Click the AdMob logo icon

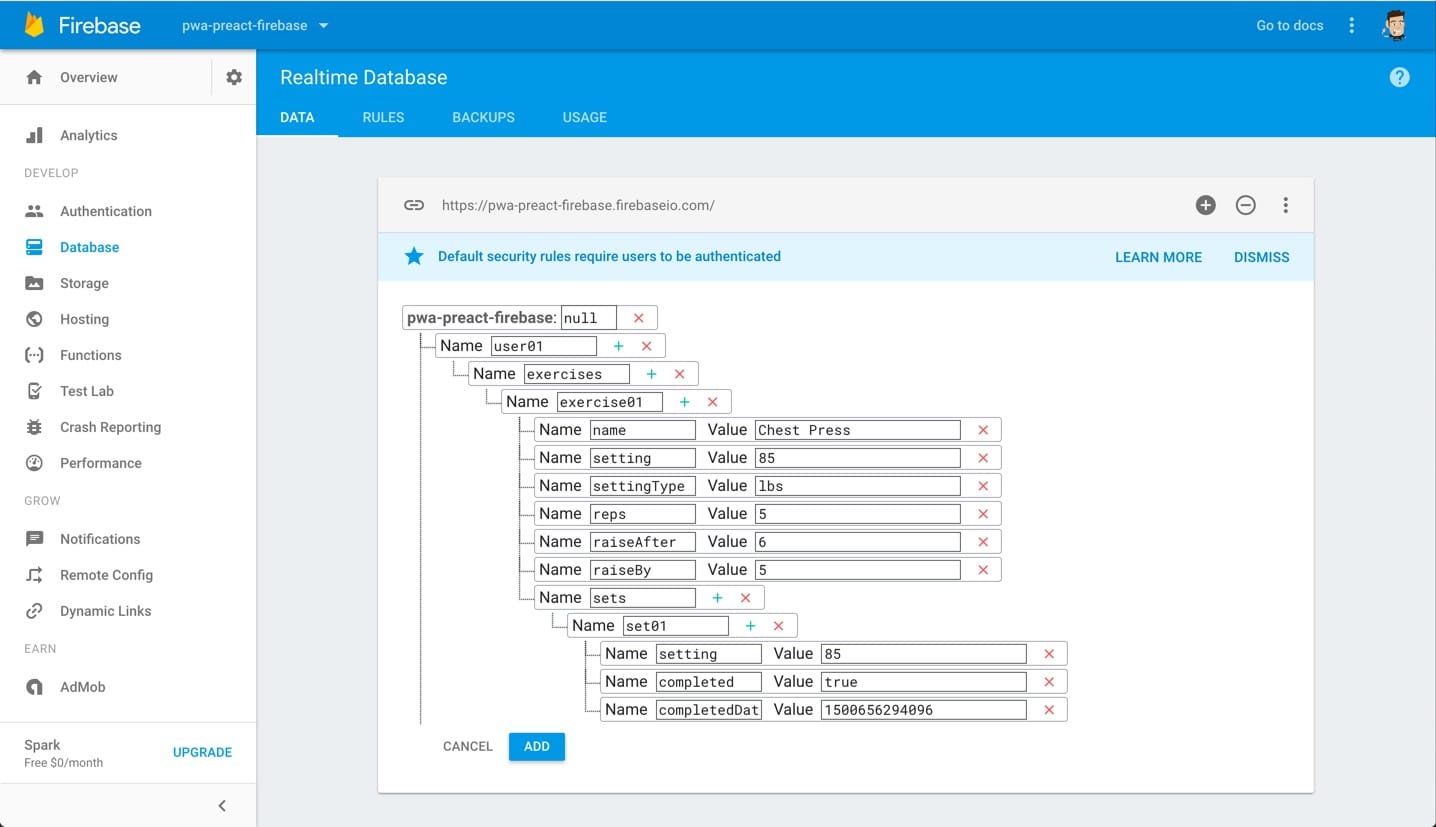tap(34, 687)
